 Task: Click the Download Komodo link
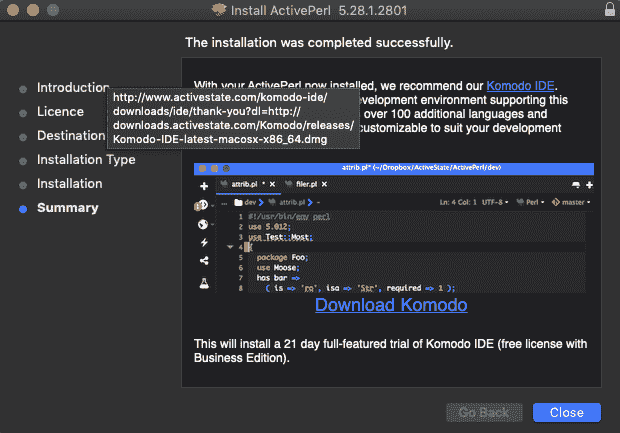pos(391,305)
